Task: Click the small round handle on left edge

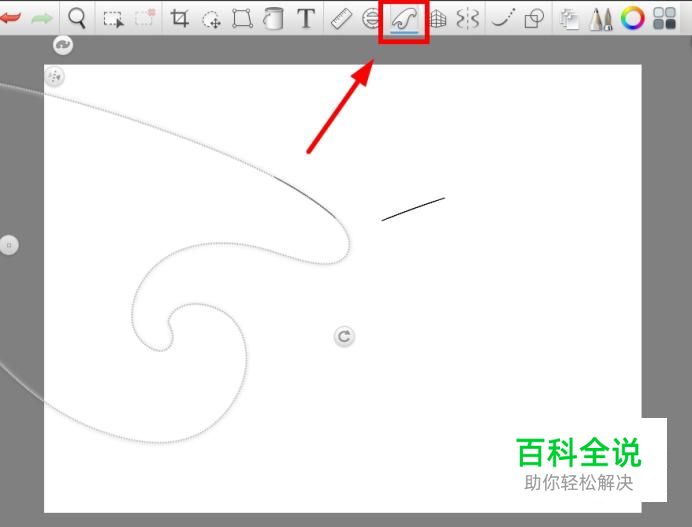Action: pyautogui.click(x=9, y=245)
